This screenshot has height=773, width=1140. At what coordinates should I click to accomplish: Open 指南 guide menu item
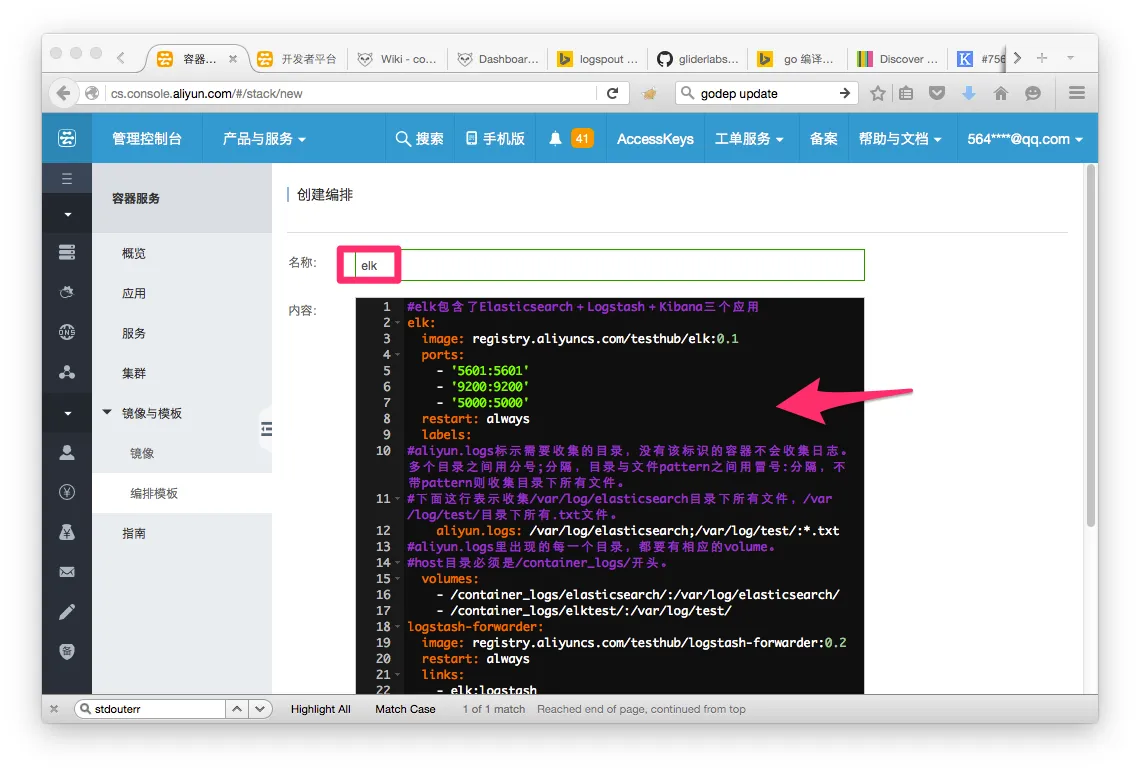point(134,533)
